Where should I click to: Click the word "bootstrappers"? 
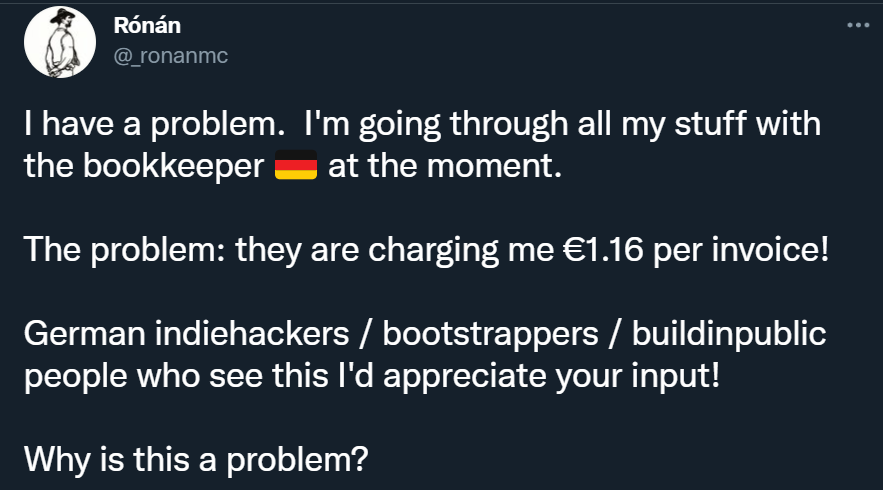point(490,335)
